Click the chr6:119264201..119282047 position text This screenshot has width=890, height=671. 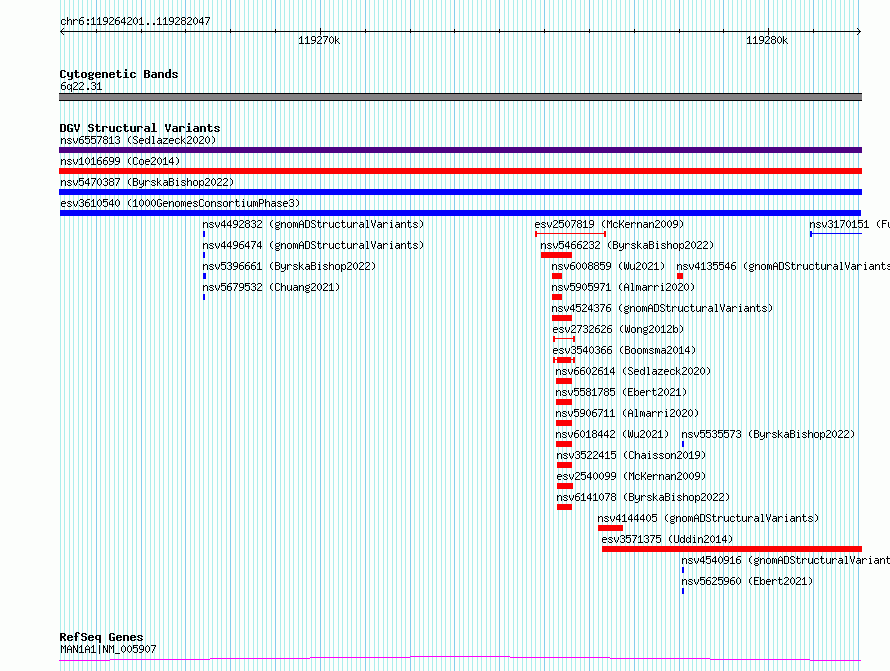[135, 21]
